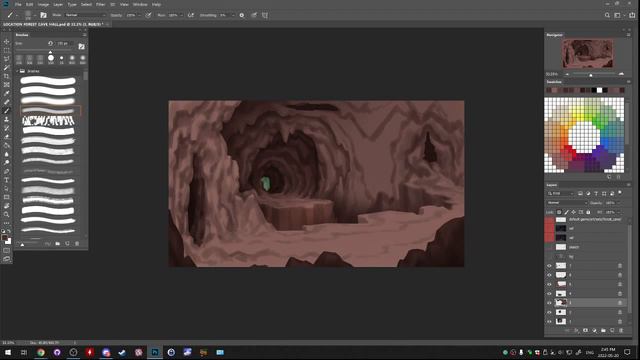This screenshot has width=640, height=360.
Task: Open Chrome from the taskbar
Action: 41,352
